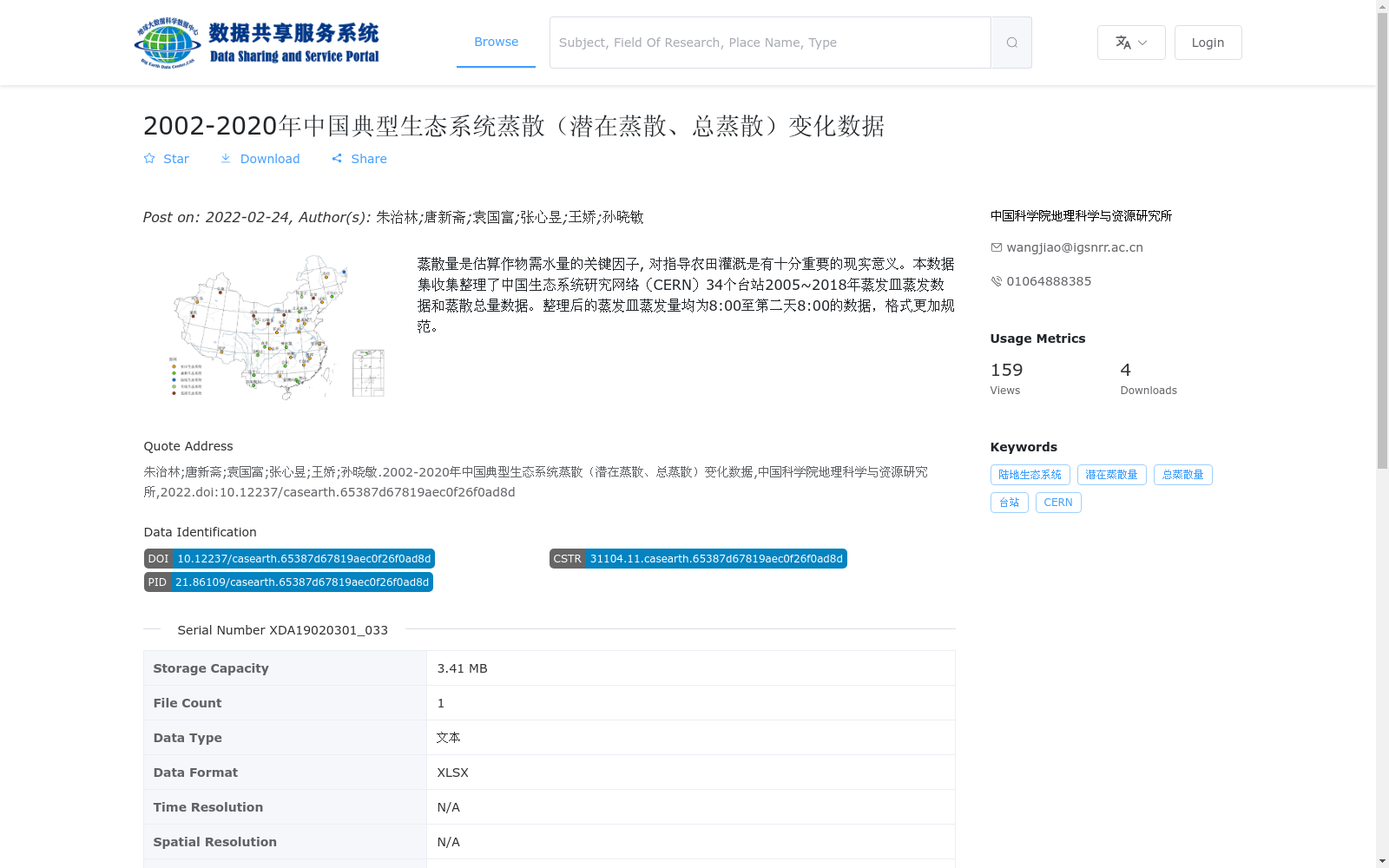Click the 4 Downloads metric
Image resolution: width=1389 pixels, height=868 pixels.
pyautogui.click(x=1149, y=378)
